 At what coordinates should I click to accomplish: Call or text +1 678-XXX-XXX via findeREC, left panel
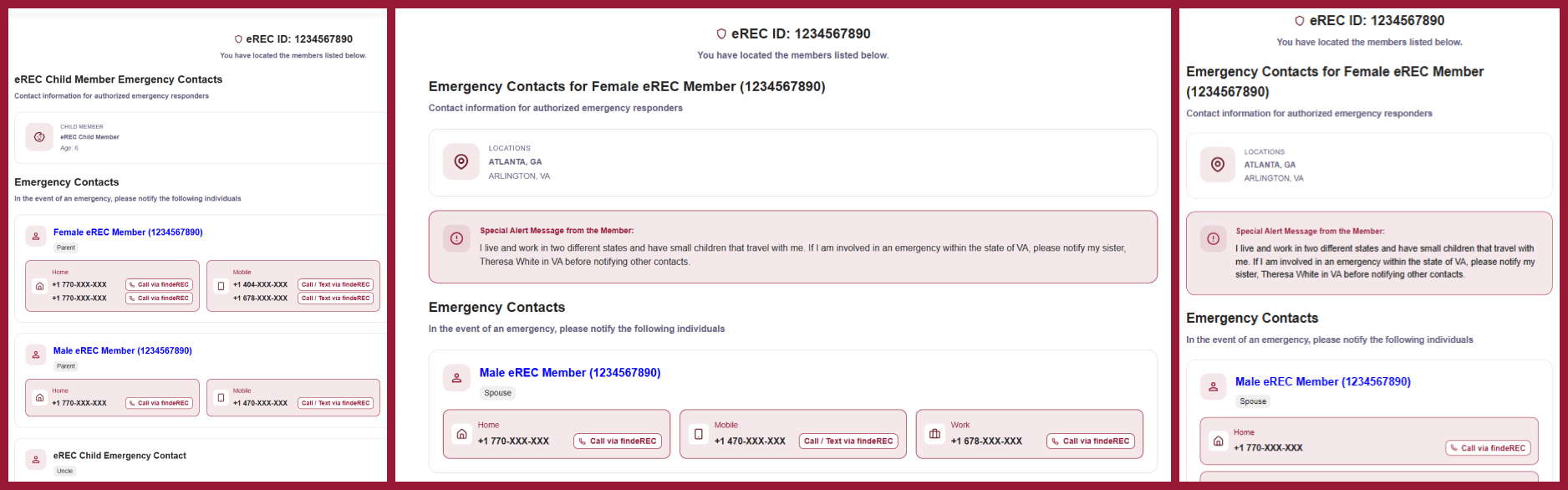click(x=335, y=299)
